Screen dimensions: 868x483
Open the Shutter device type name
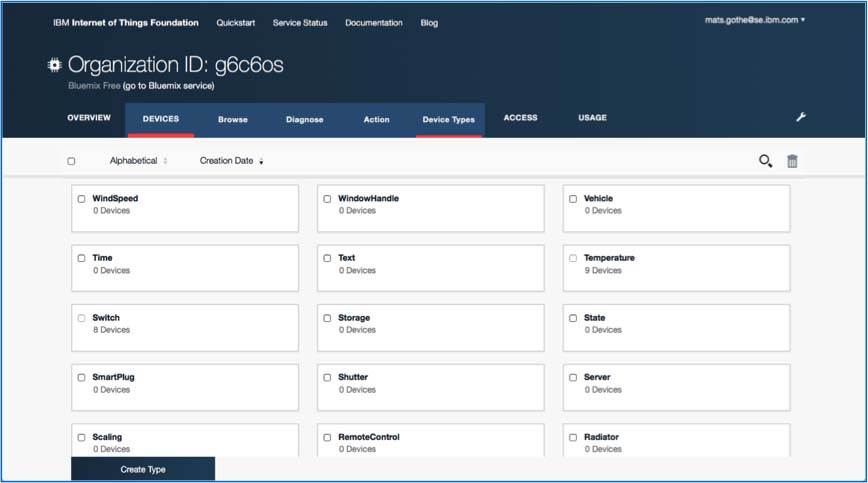[353, 377]
